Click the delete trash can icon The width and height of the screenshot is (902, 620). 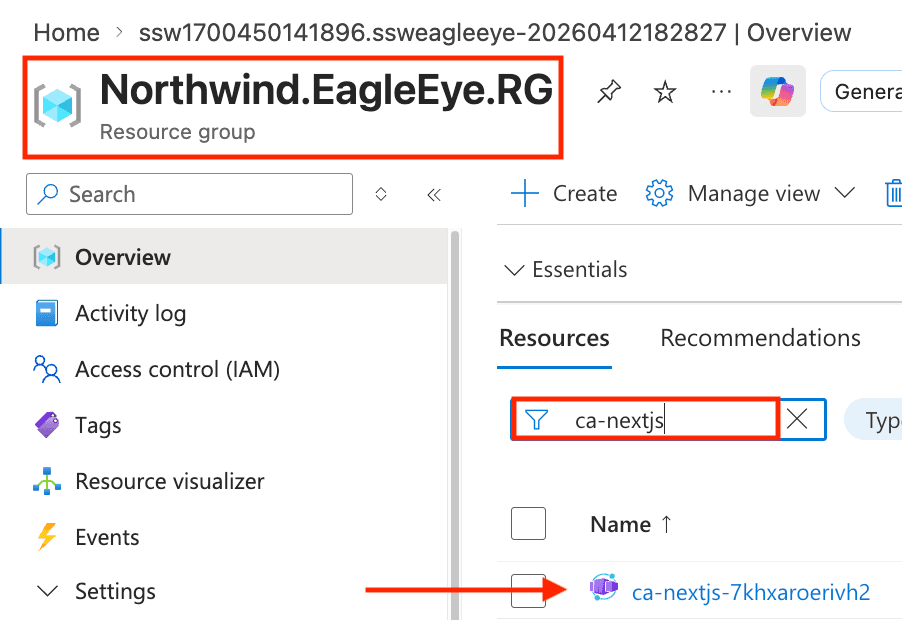893,193
